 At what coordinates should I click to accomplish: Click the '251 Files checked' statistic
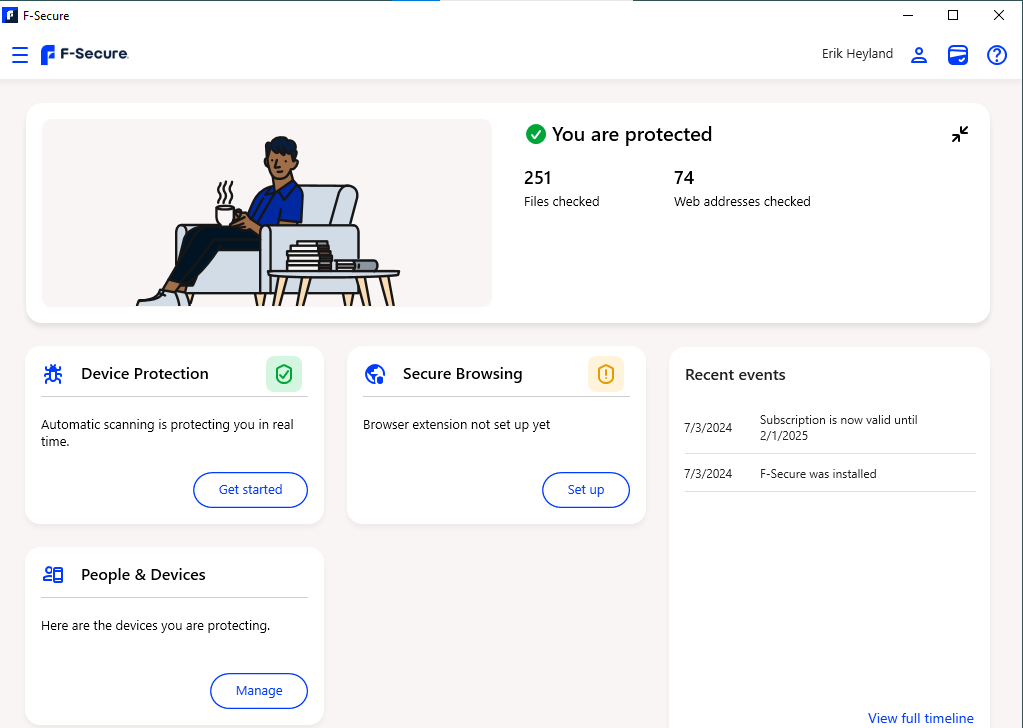pos(561,188)
